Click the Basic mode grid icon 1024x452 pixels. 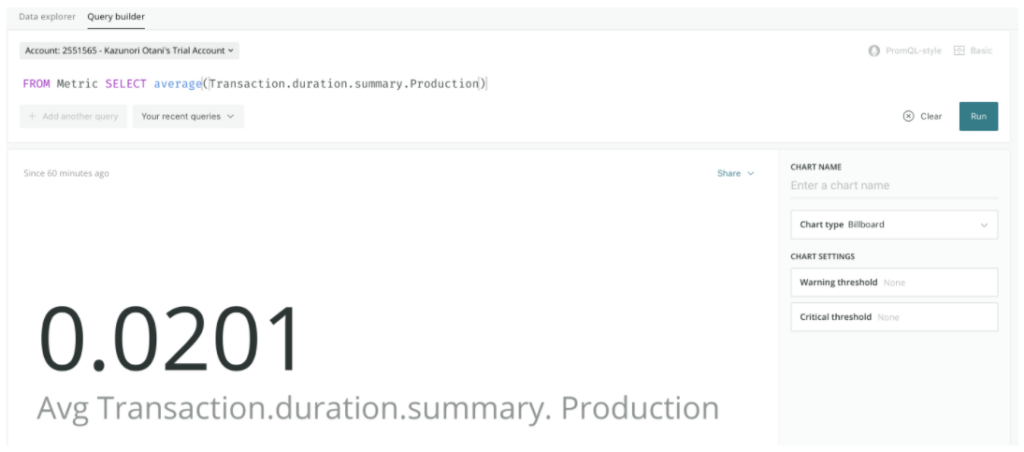[x=959, y=51]
